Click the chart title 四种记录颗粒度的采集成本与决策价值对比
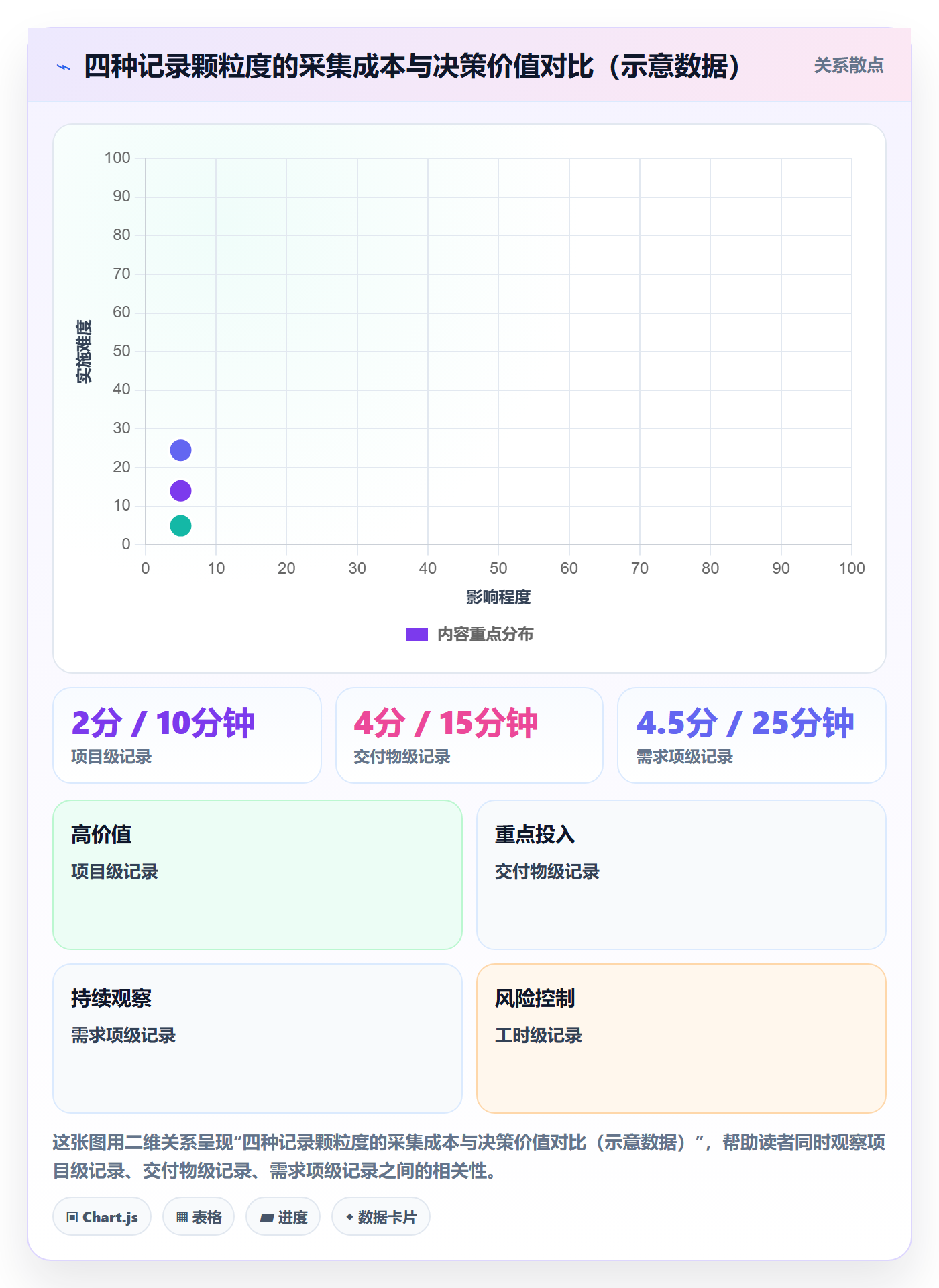 click(x=412, y=66)
